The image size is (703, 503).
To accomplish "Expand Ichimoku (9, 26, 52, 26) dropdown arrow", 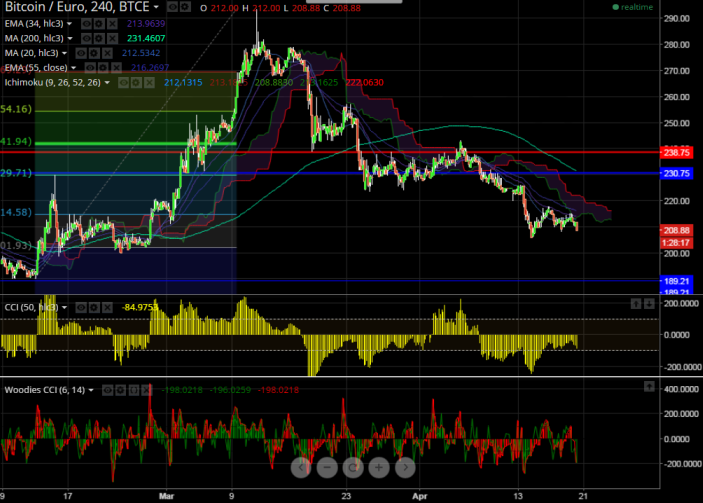I will point(107,83).
